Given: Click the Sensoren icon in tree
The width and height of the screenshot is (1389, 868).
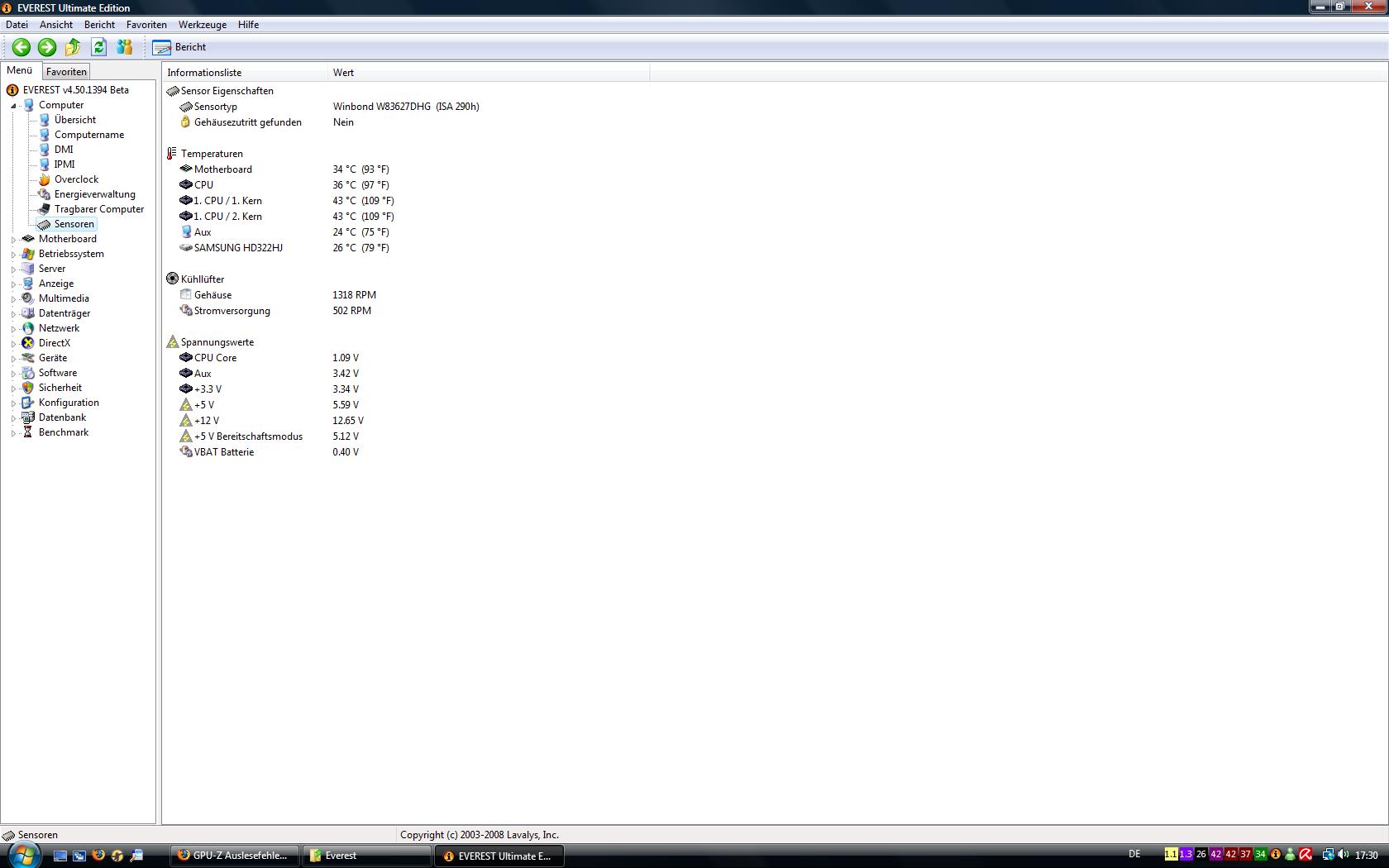Looking at the screenshot, I should pyautogui.click(x=45, y=224).
